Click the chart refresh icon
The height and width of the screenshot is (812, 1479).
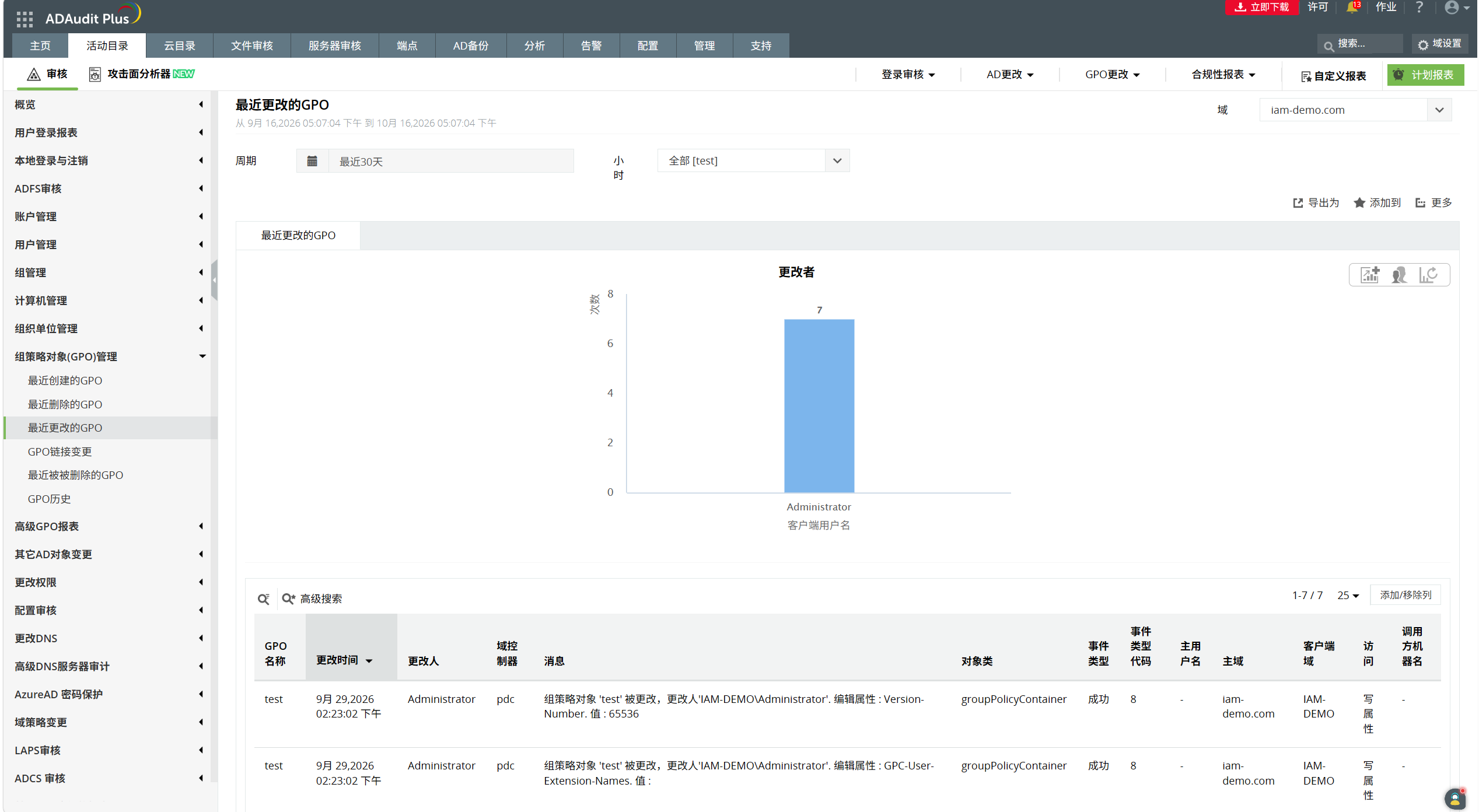point(1428,275)
